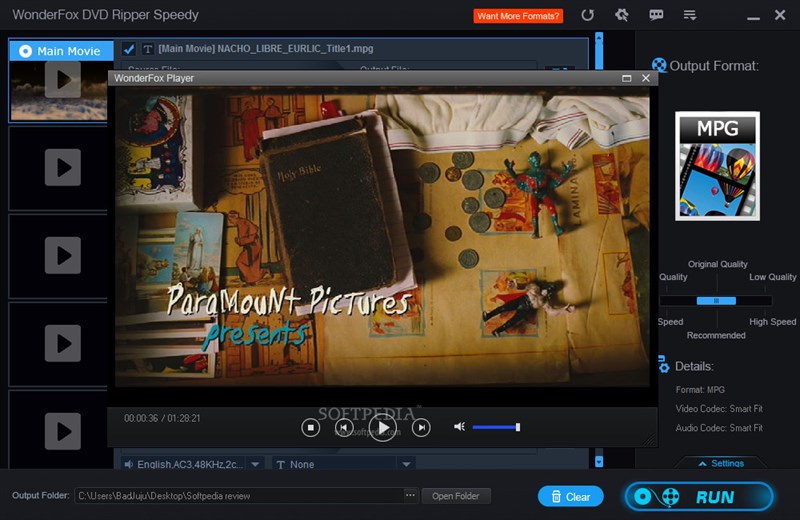Play the second title thumbnail
Image resolution: width=800 pixels, height=520 pixels.
click(63, 167)
